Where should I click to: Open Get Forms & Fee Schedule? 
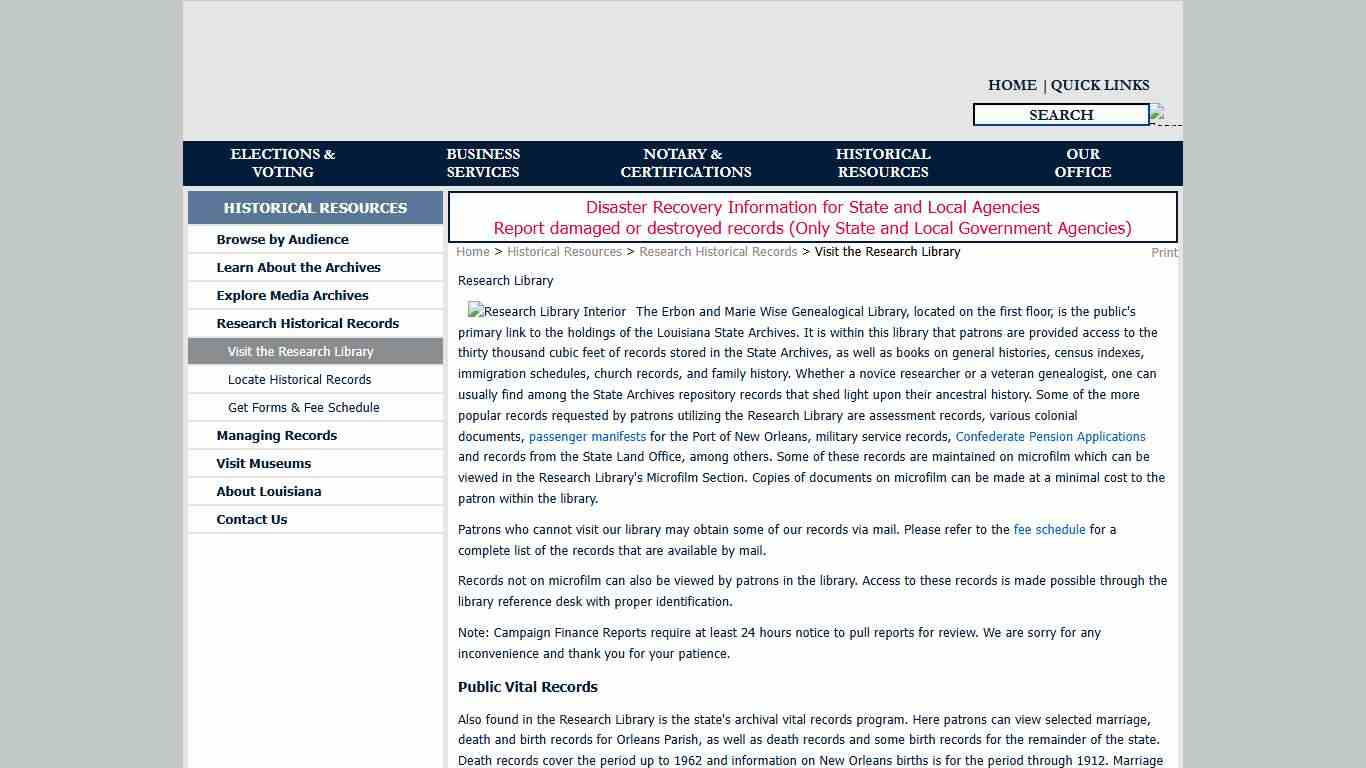303,408
